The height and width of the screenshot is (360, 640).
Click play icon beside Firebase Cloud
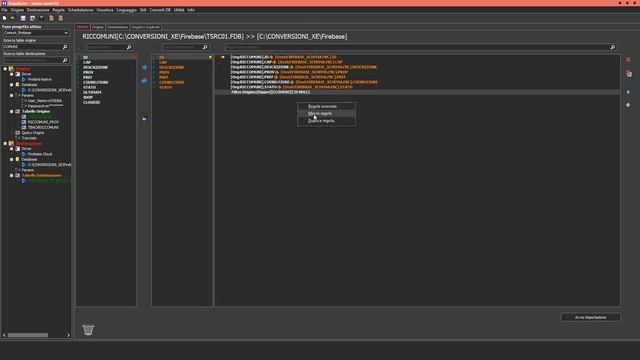(24, 154)
